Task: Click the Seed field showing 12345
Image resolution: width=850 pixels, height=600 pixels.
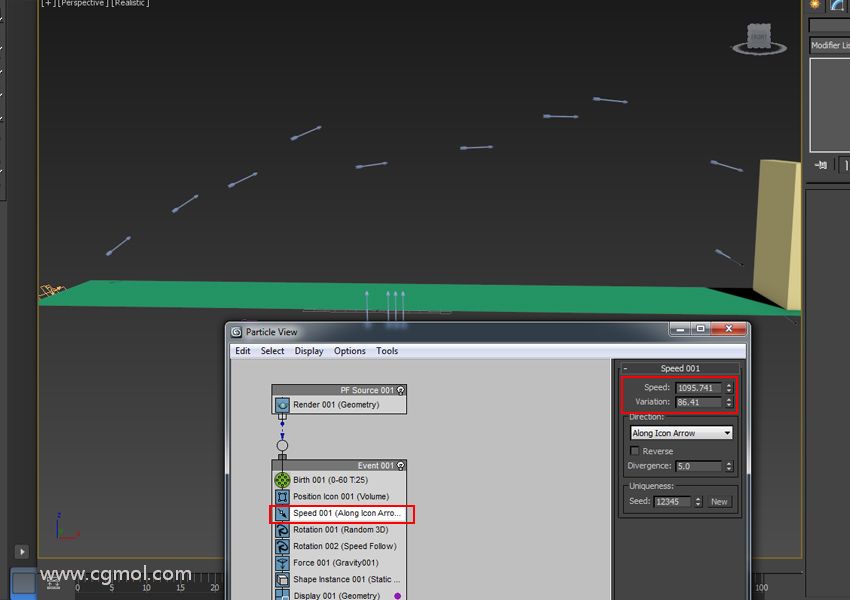Action: [673, 502]
